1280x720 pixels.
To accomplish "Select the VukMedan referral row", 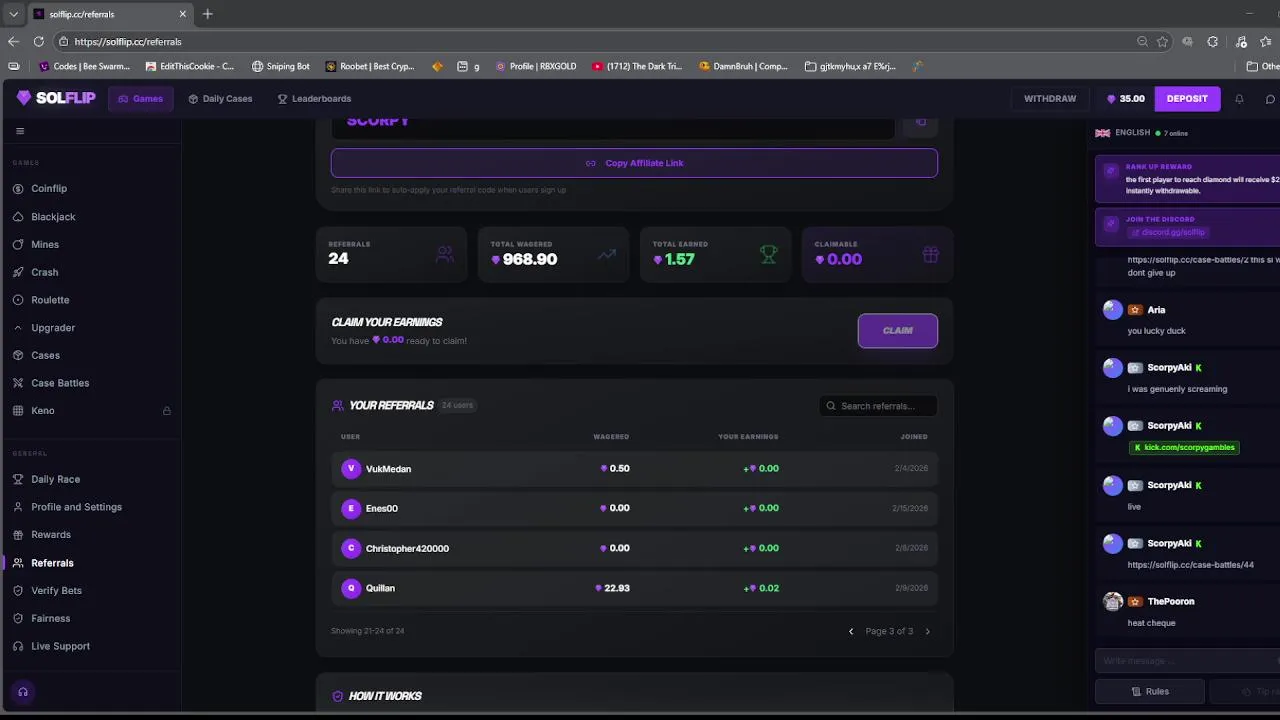I will [634, 469].
